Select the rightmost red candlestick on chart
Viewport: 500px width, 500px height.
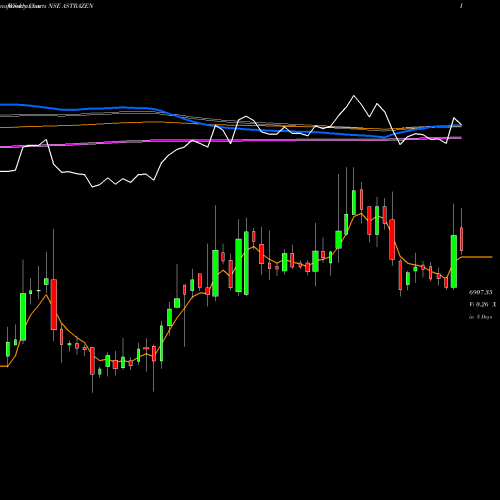tap(462, 239)
